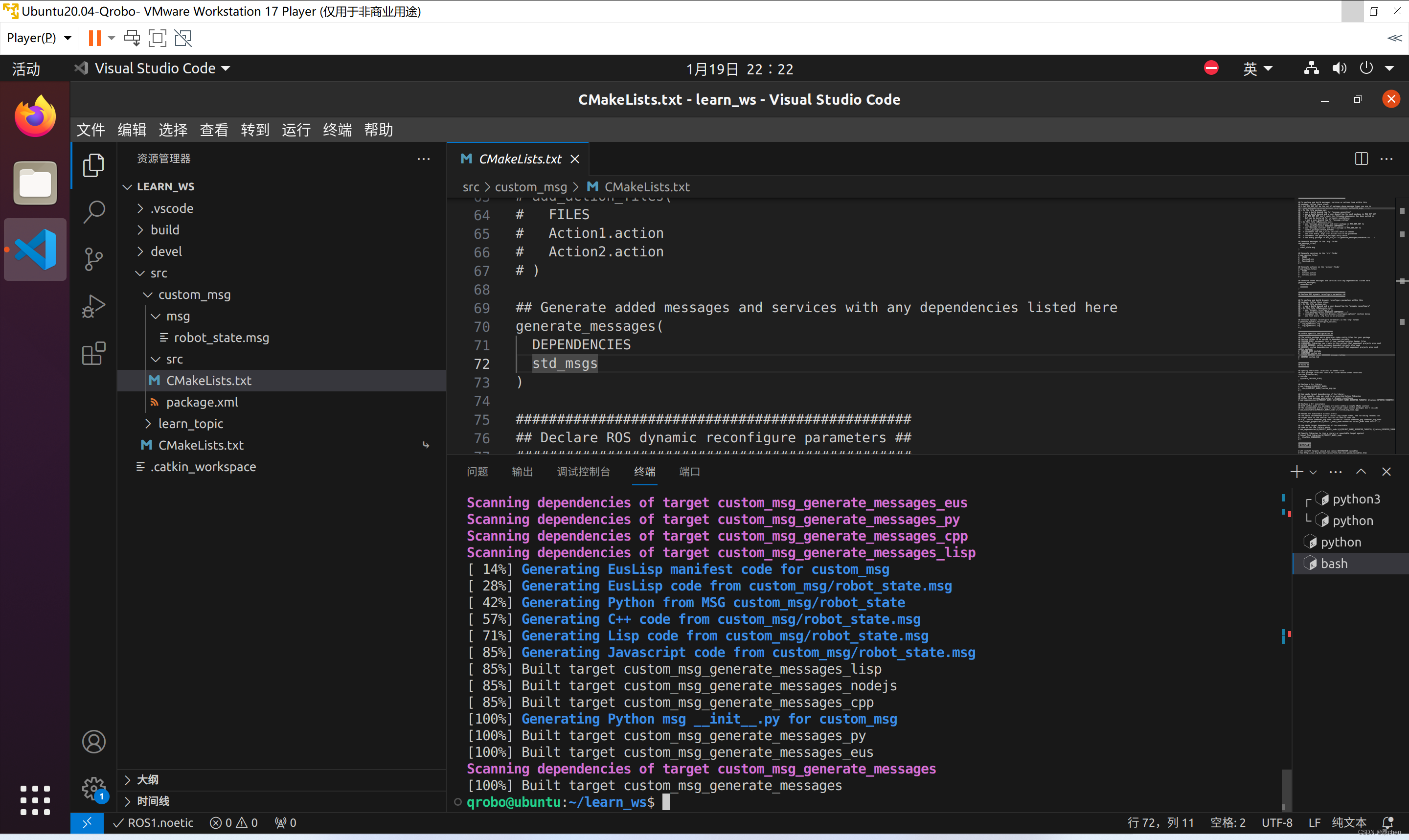The height and width of the screenshot is (840, 1409).
Task: Open Source Control view
Action: (x=93, y=259)
